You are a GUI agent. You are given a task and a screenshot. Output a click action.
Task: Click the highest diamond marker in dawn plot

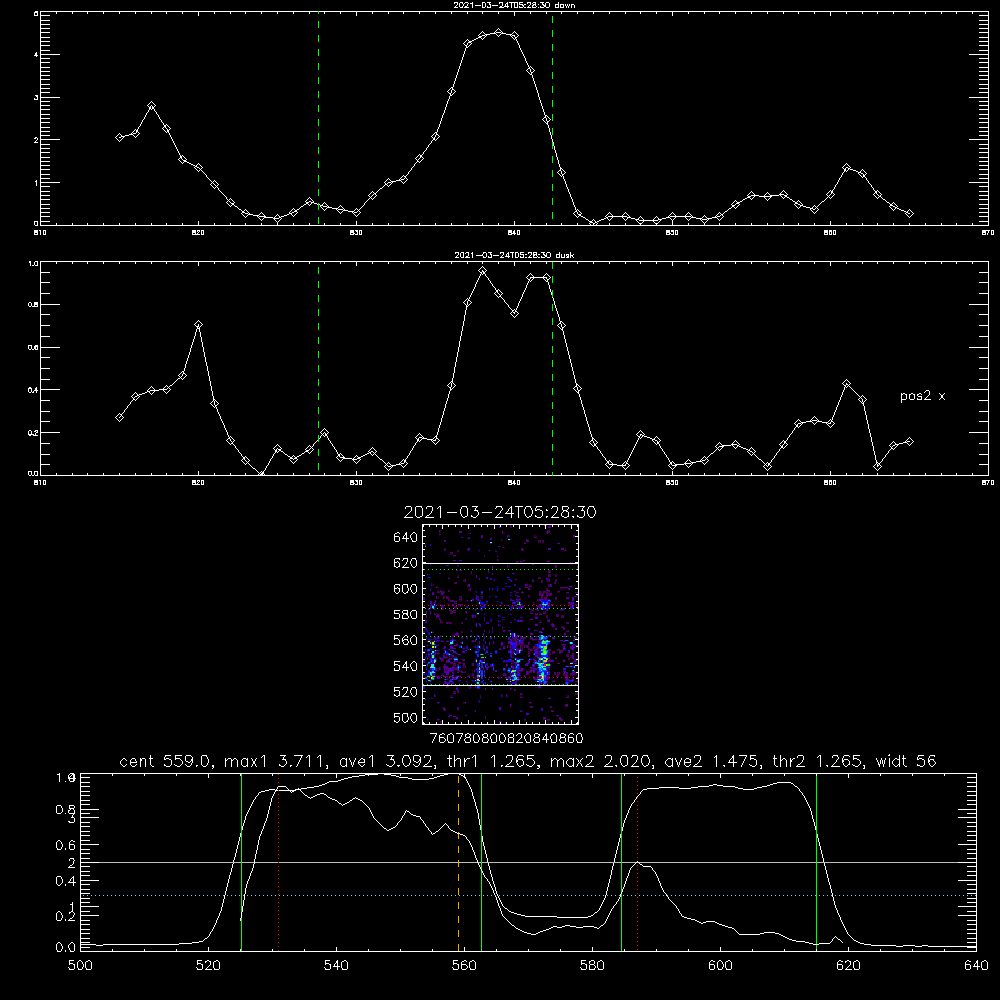click(x=499, y=33)
